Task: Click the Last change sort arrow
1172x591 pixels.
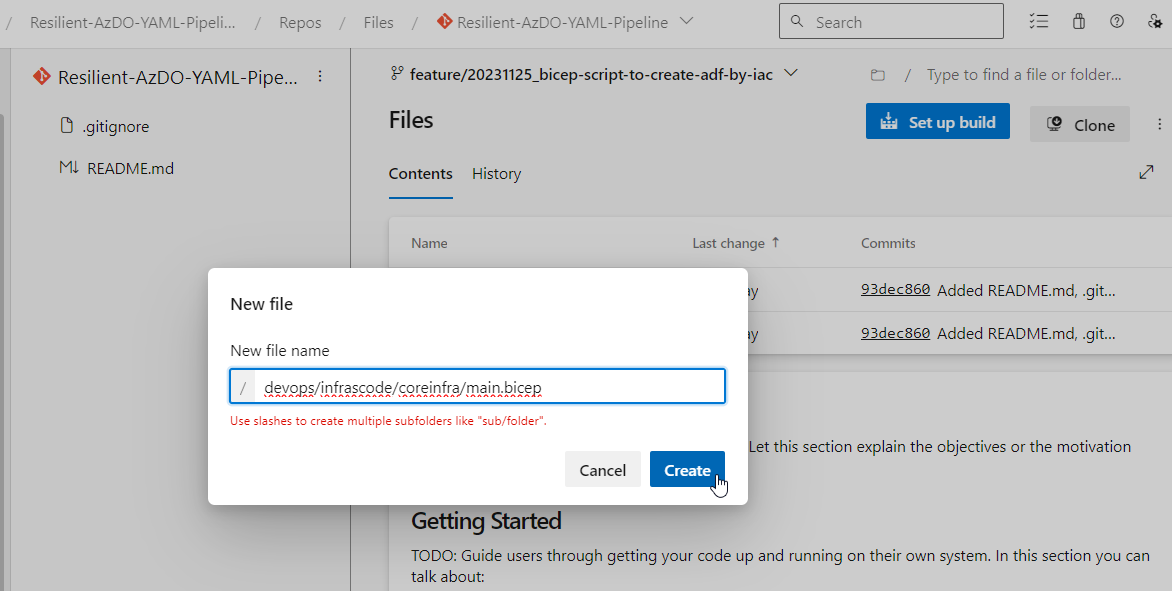Action: [775, 242]
